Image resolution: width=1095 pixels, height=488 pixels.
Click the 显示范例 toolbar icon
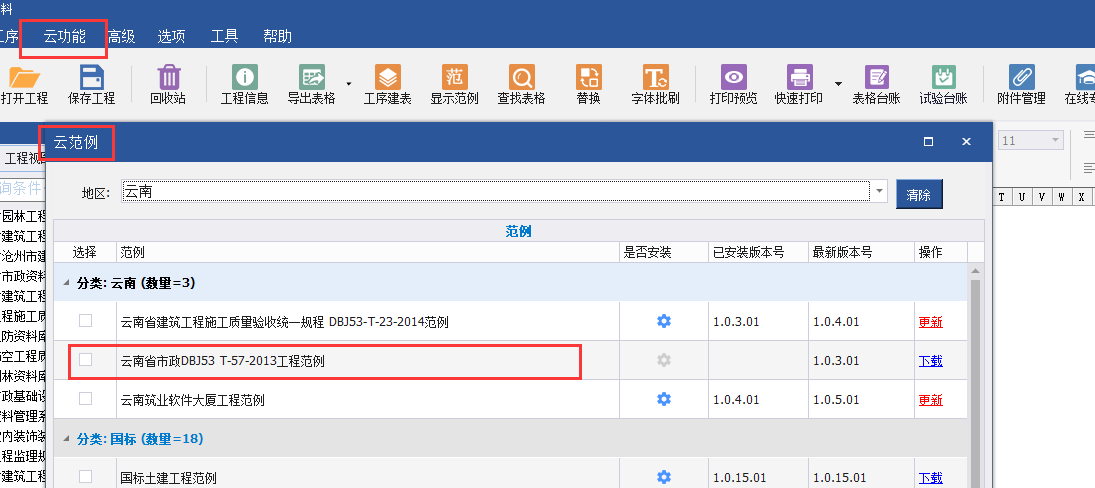pyautogui.click(x=455, y=77)
